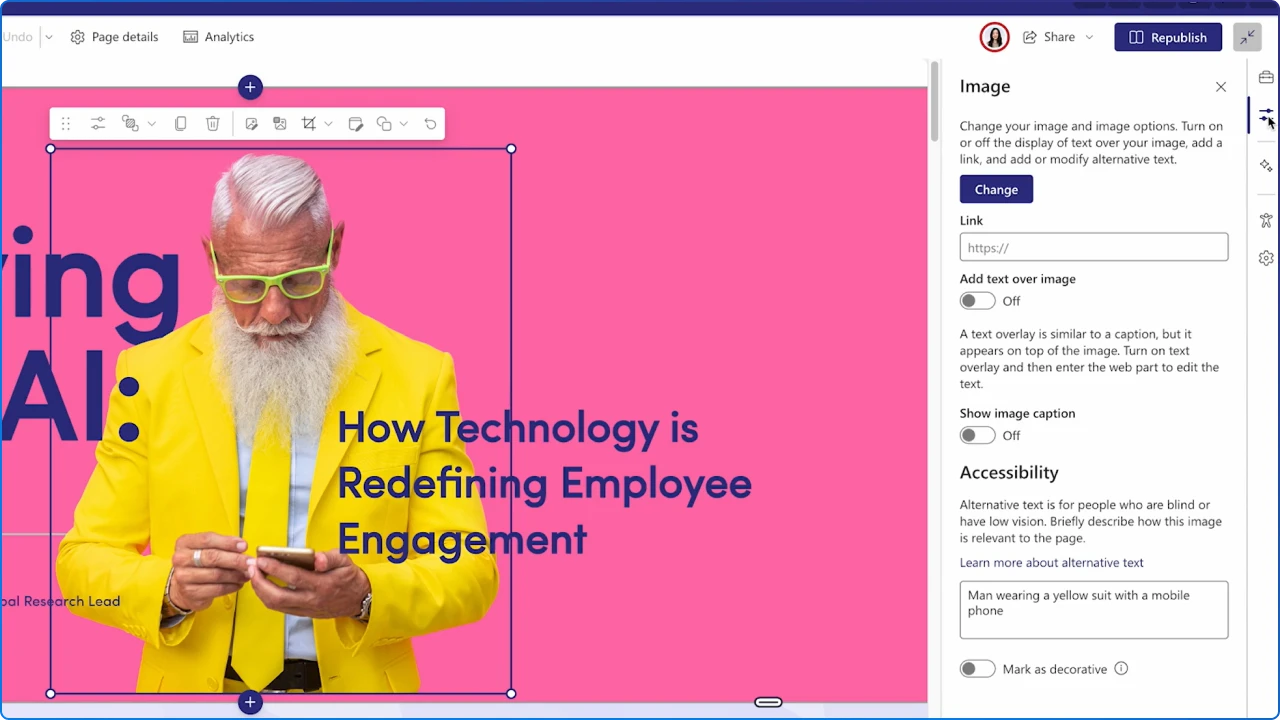Open Page details
Image resolution: width=1280 pixels, height=720 pixels.
[x=113, y=36]
